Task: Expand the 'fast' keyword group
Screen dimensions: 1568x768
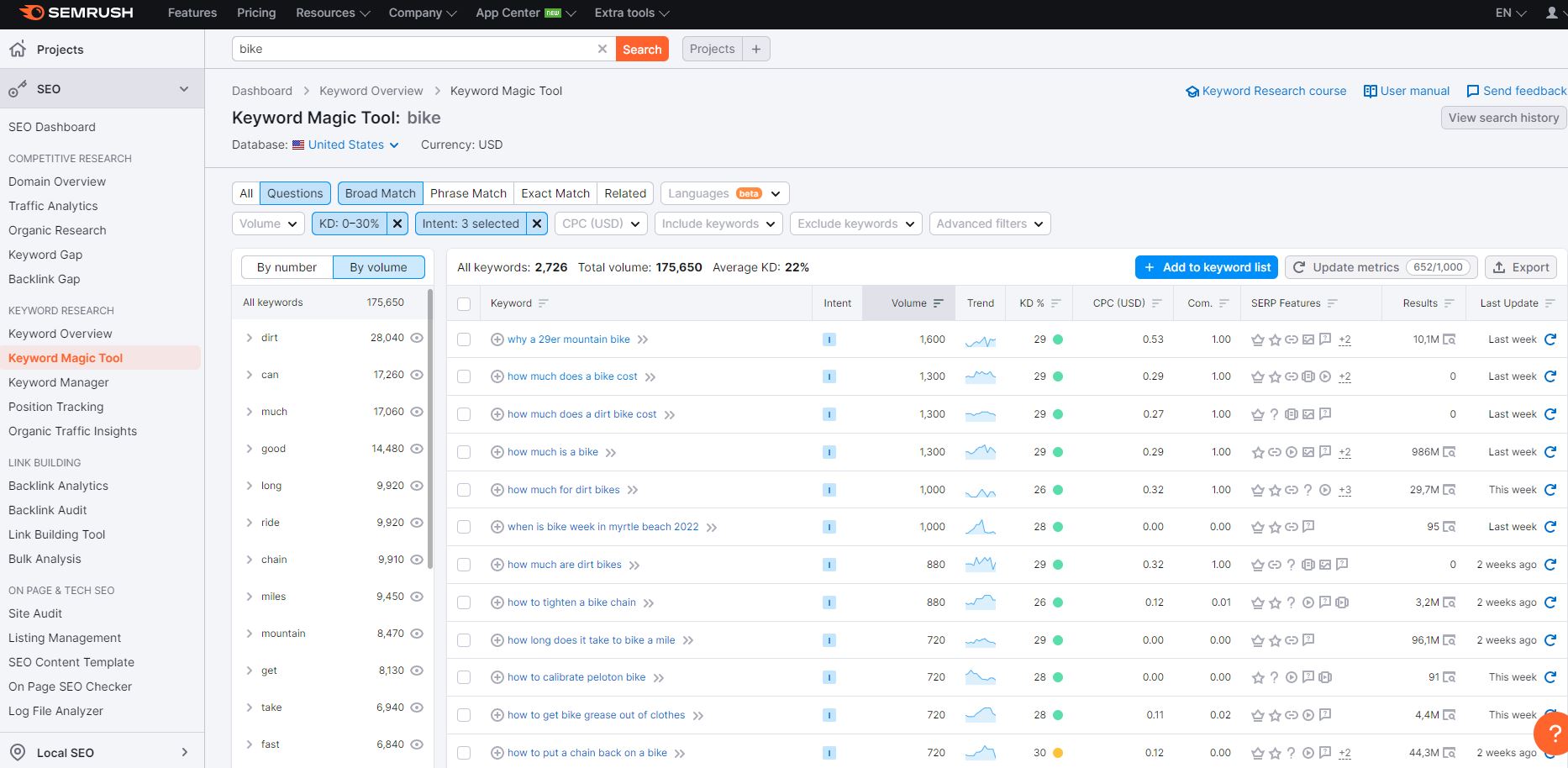Action: pyautogui.click(x=250, y=744)
